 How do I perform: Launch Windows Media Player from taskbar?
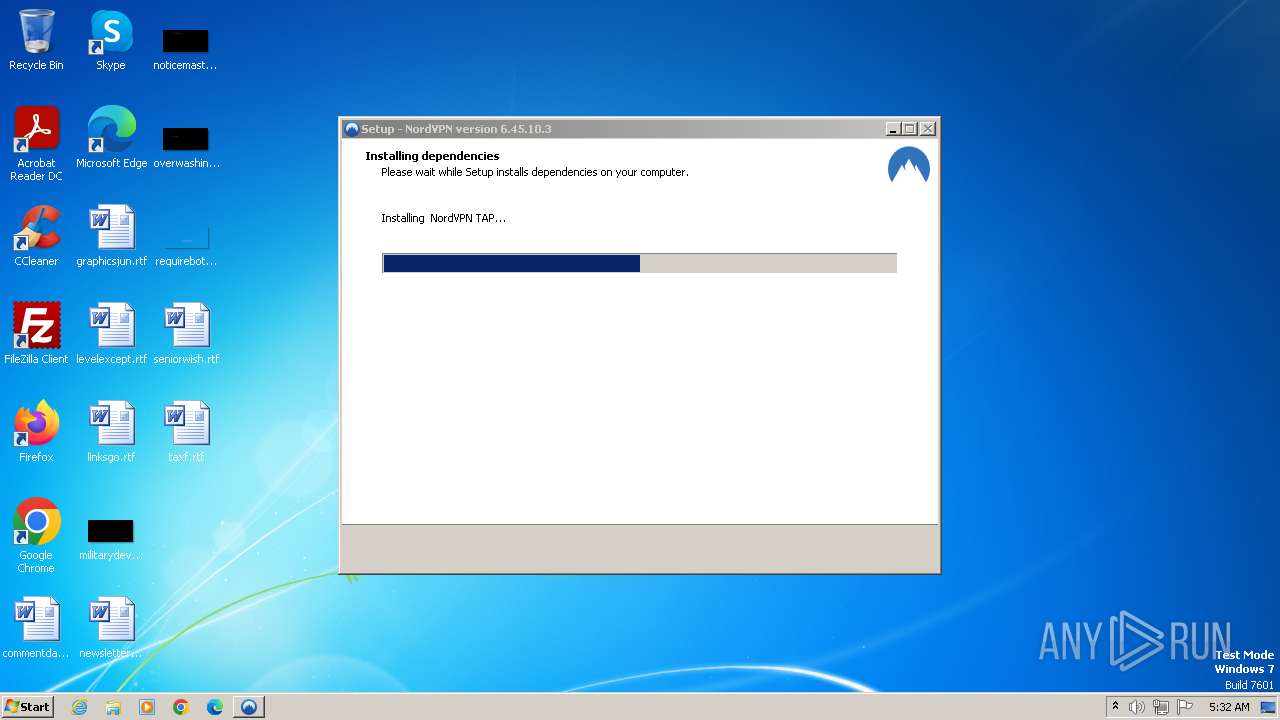(147, 707)
